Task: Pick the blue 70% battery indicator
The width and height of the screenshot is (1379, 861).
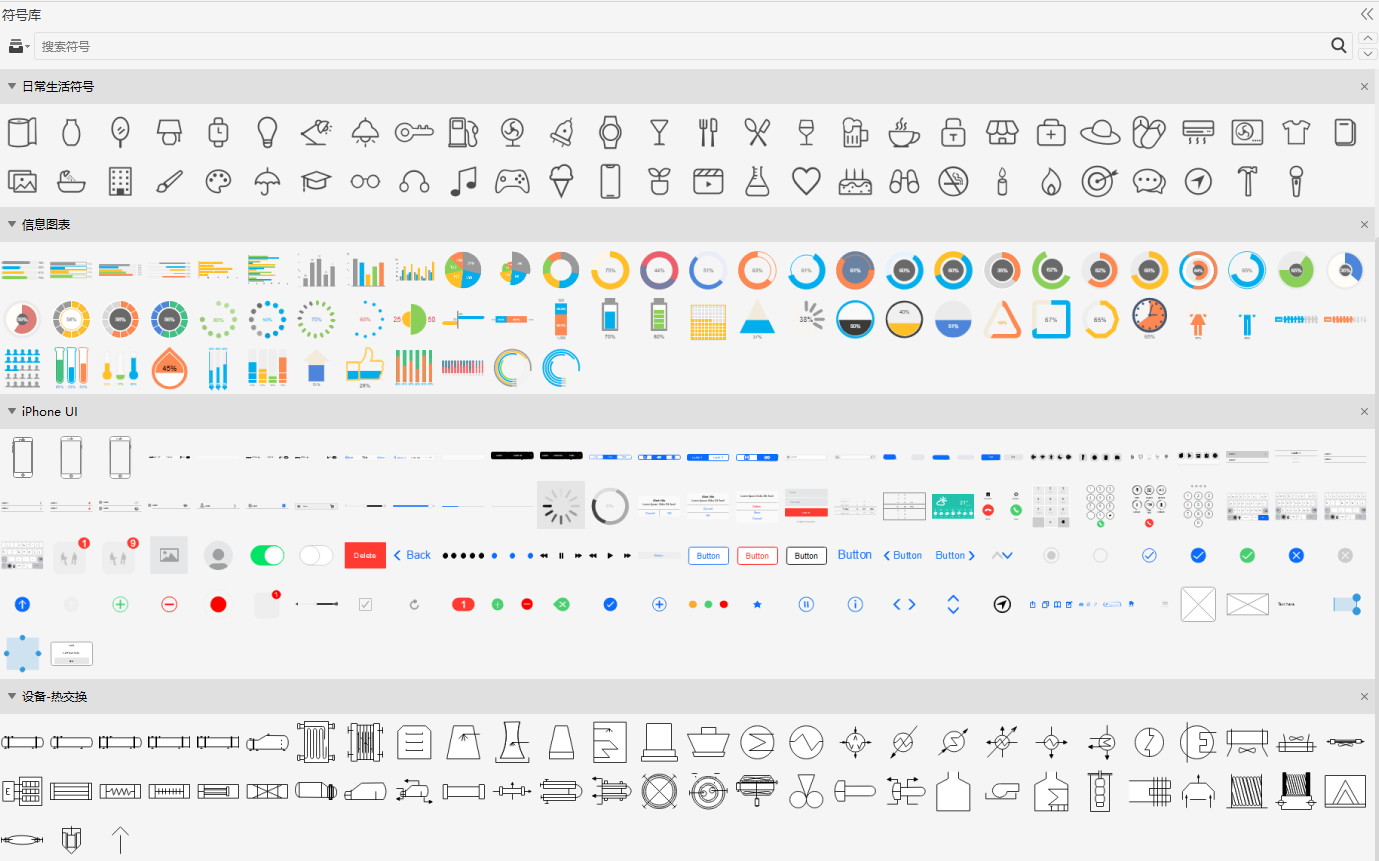Action: (x=610, y=318)
